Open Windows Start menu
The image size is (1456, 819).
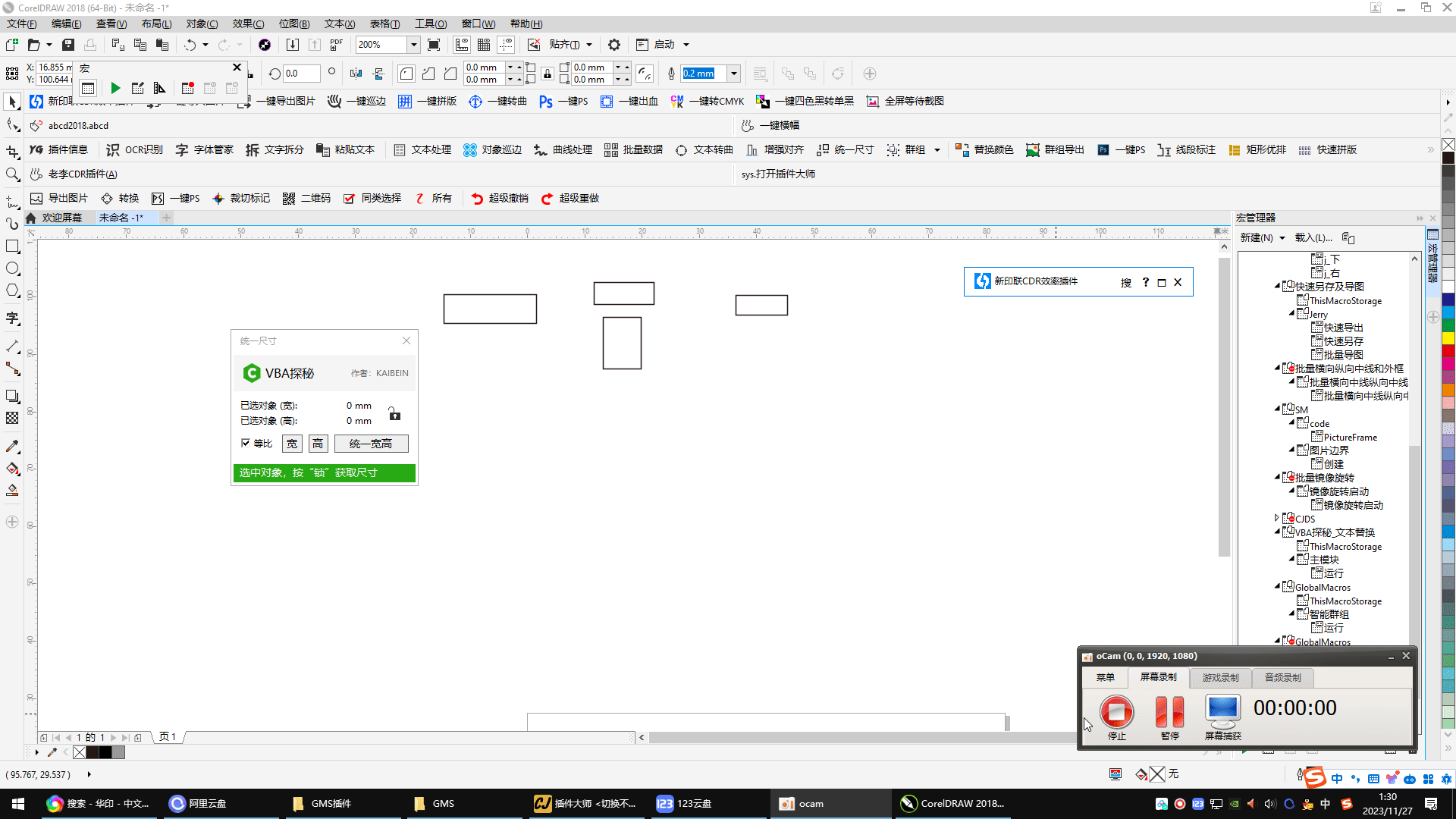(x=18, y=804)
